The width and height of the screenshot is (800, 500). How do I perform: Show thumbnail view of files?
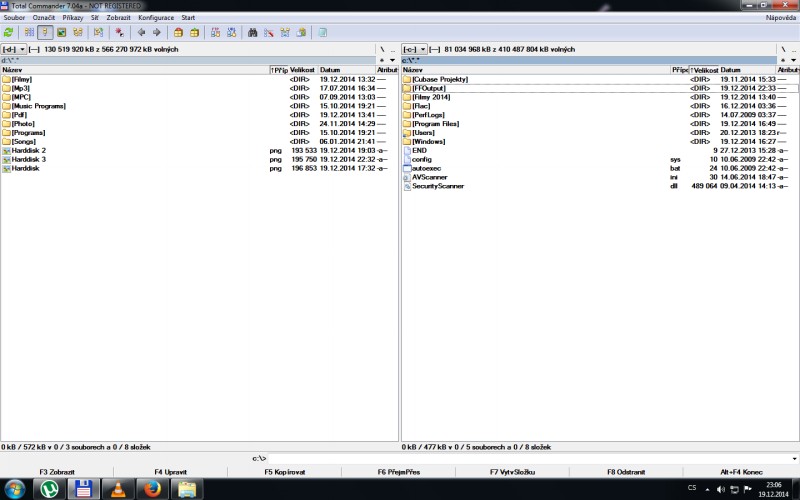pos(61,33)
